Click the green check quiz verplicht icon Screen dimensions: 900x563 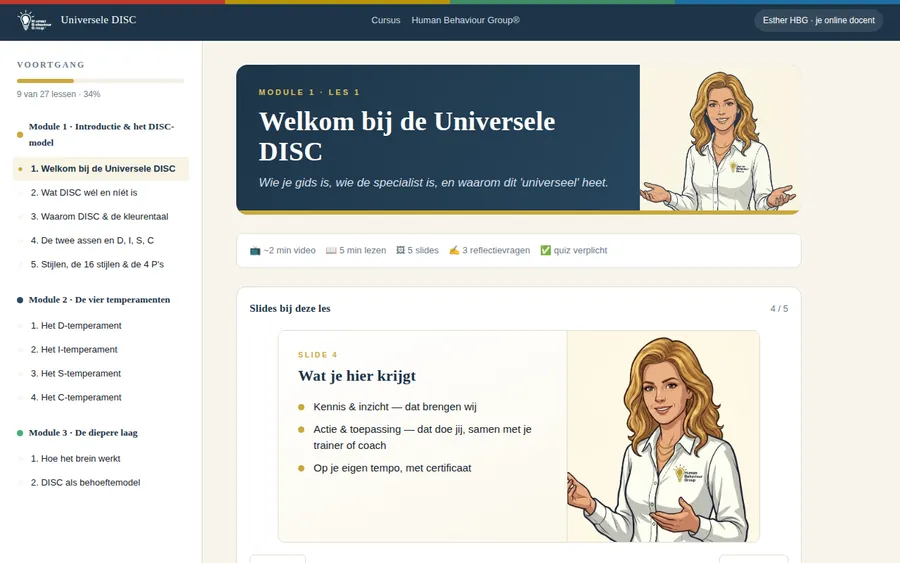[x=545, y=250]
